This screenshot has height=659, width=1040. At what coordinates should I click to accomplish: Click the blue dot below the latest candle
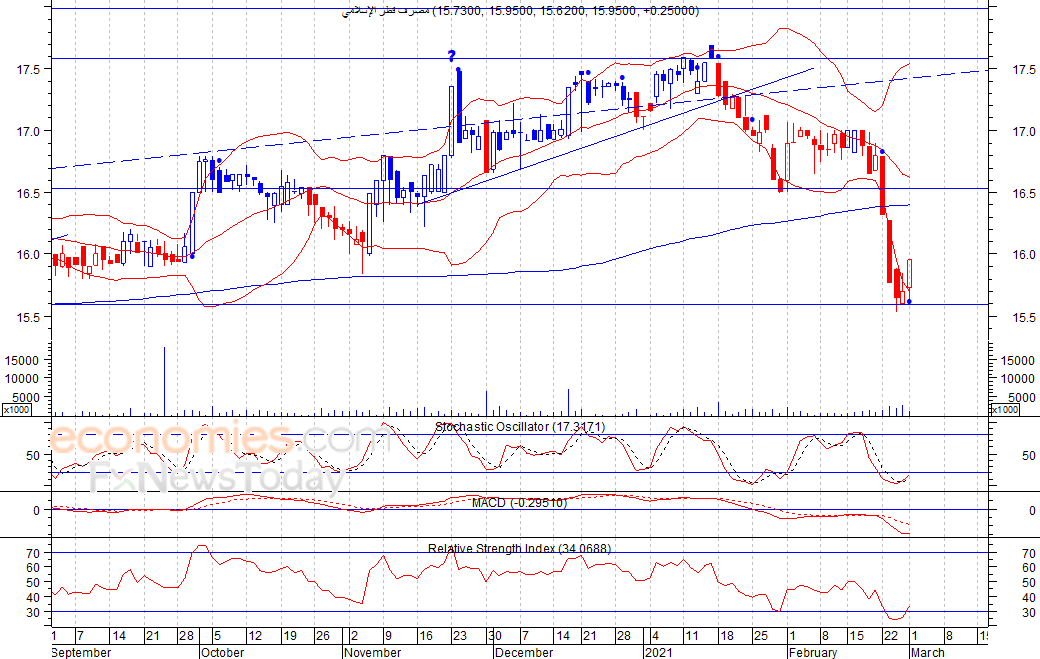tap(909, 301)
